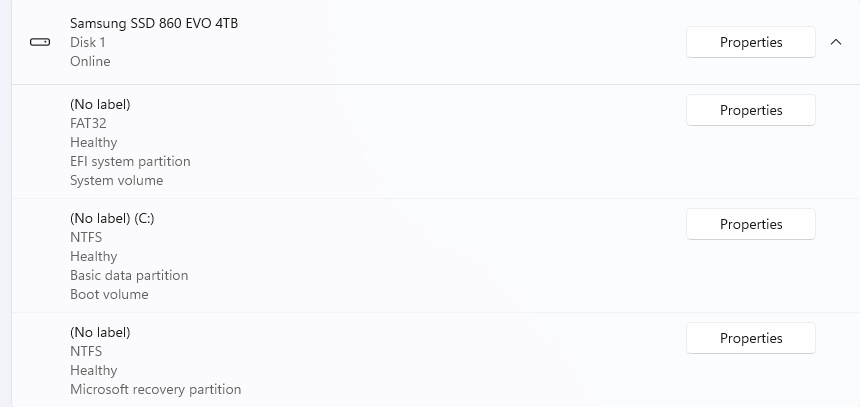Click Healthy status of the recovery partition

93,370
